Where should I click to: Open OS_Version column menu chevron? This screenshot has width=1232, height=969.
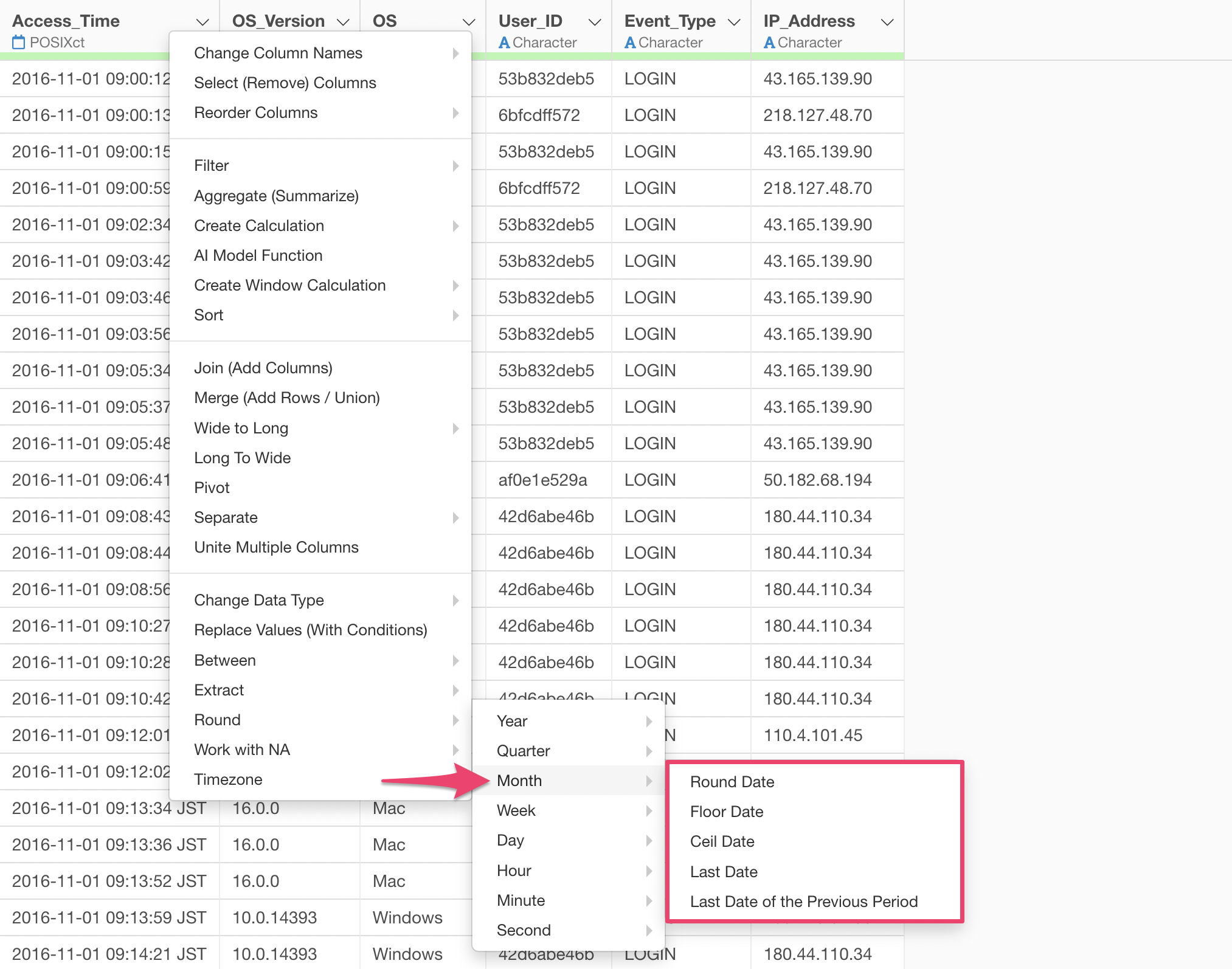(x=344, y=22)
